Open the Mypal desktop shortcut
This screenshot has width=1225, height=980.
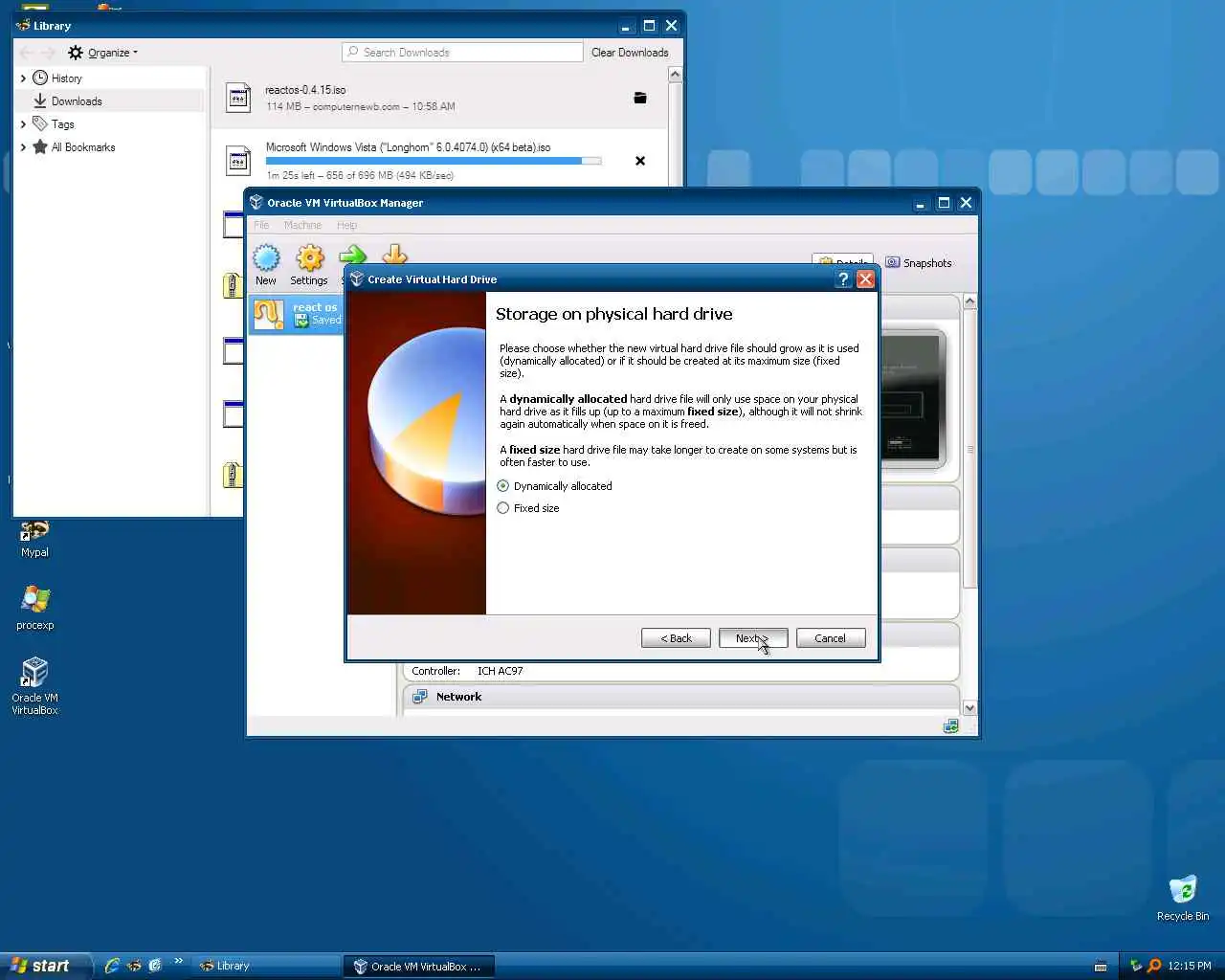click(34, 539)
